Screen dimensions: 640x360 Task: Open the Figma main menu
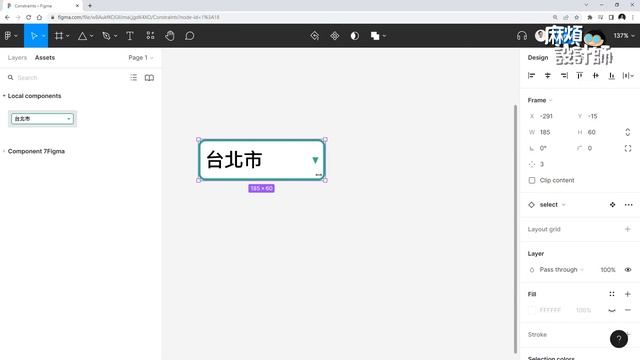coord(11,36)
